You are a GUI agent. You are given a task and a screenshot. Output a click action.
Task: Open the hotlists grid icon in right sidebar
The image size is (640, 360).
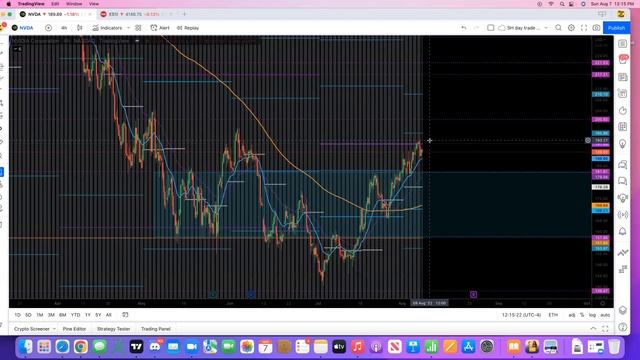coord(622,127)
